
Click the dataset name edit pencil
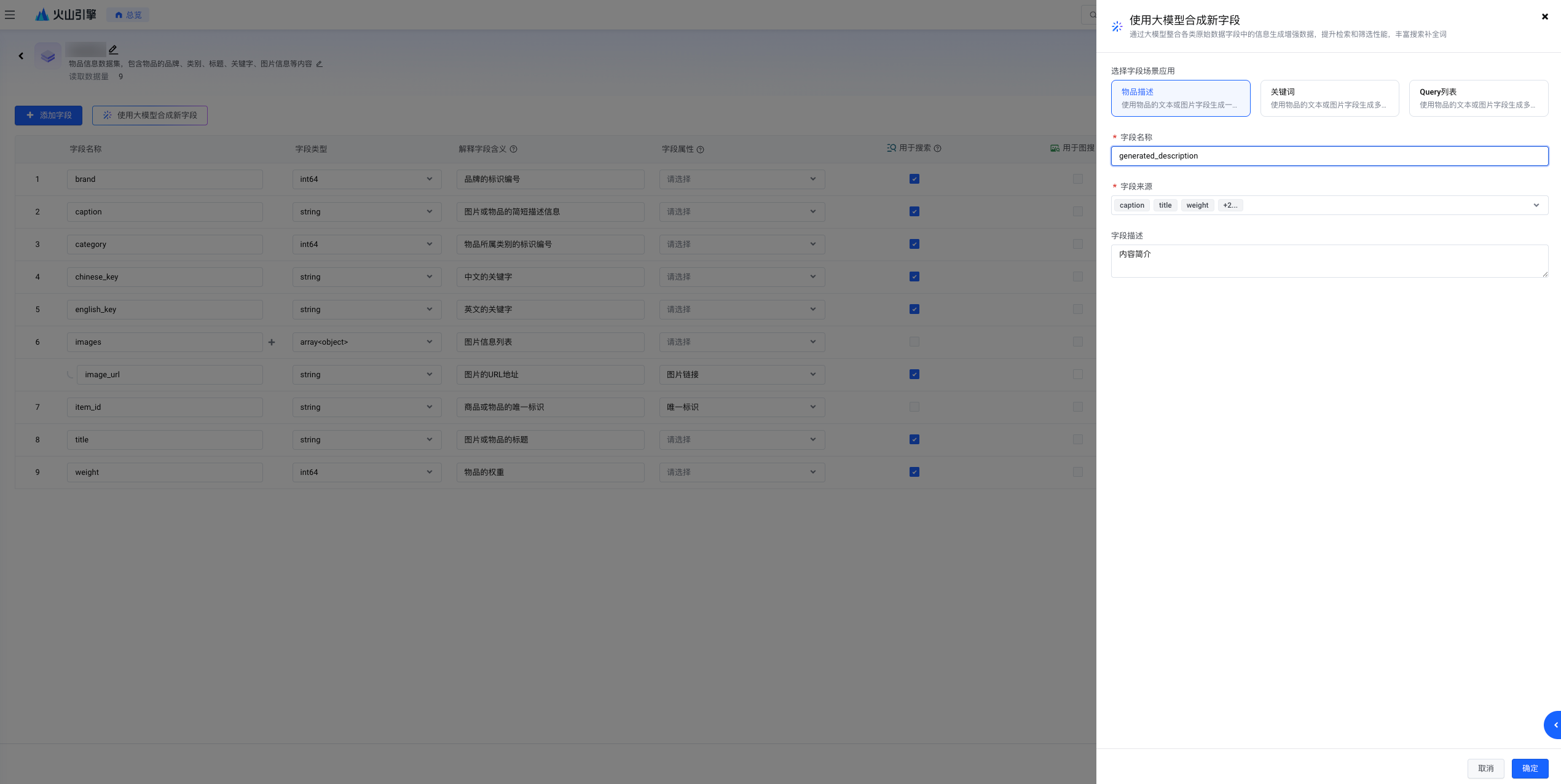pos(113,49)
